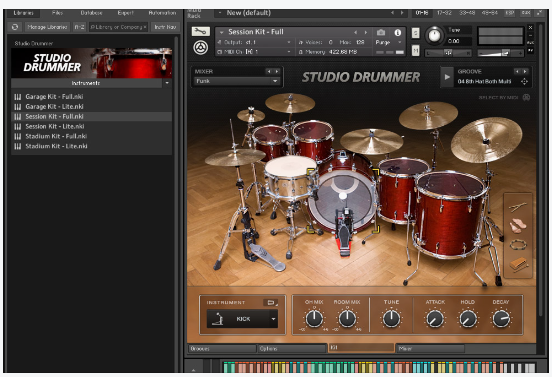Viewport: 552px width, 377px height.
Task: Open instrument edit mode with wrench icon
Action: click(201, 32)
